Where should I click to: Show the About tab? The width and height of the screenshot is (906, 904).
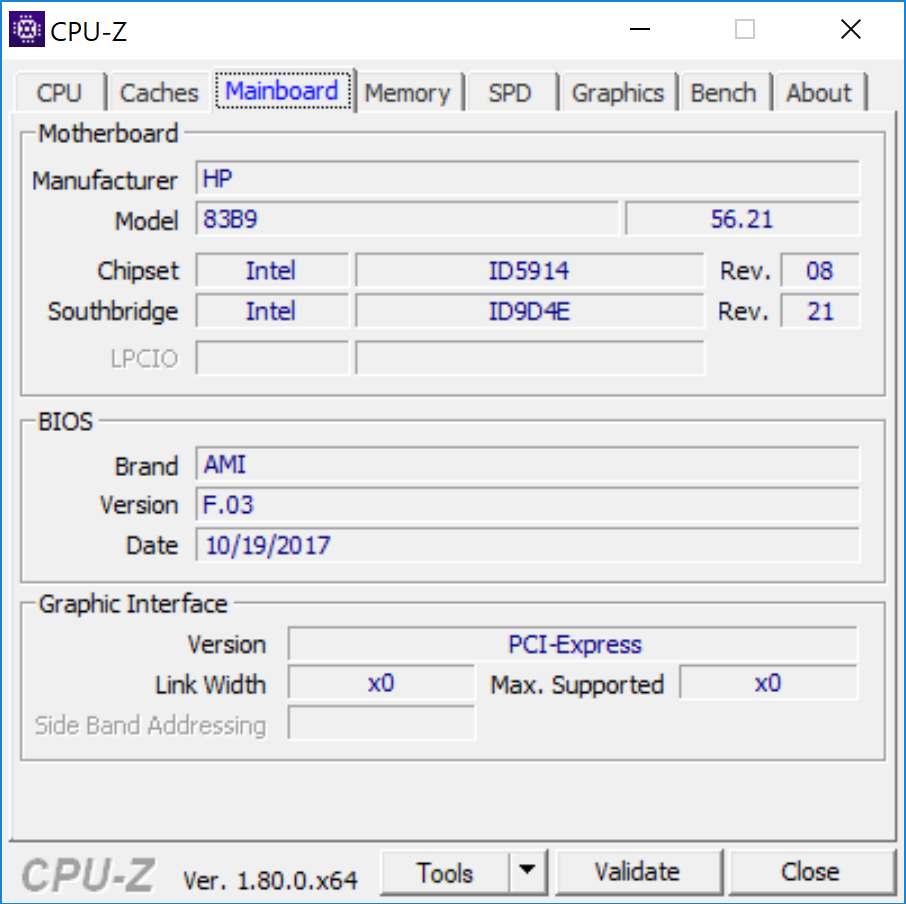pyautogui.click(x=818, y=93)
